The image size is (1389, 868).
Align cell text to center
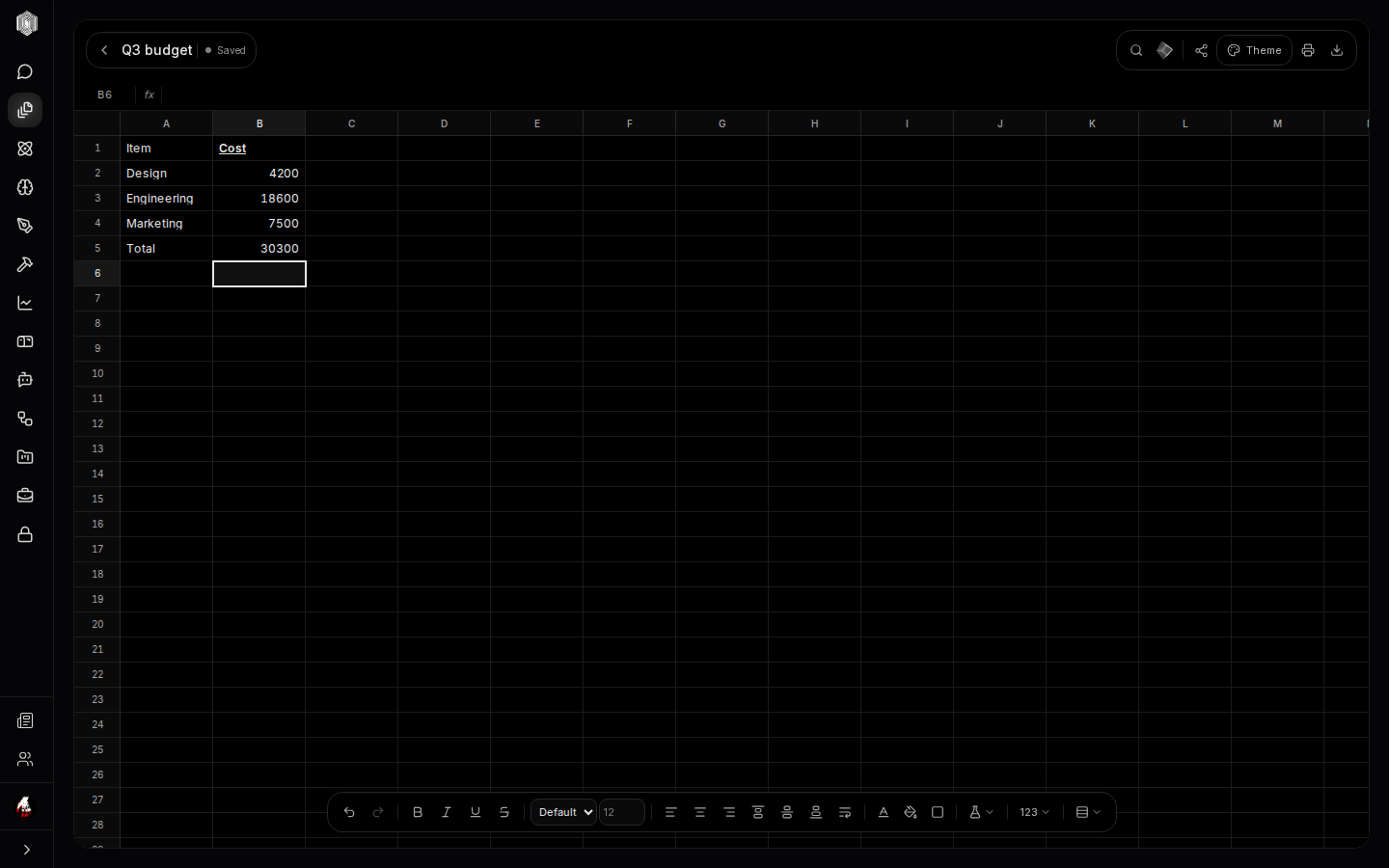click(x=700, y=813)
